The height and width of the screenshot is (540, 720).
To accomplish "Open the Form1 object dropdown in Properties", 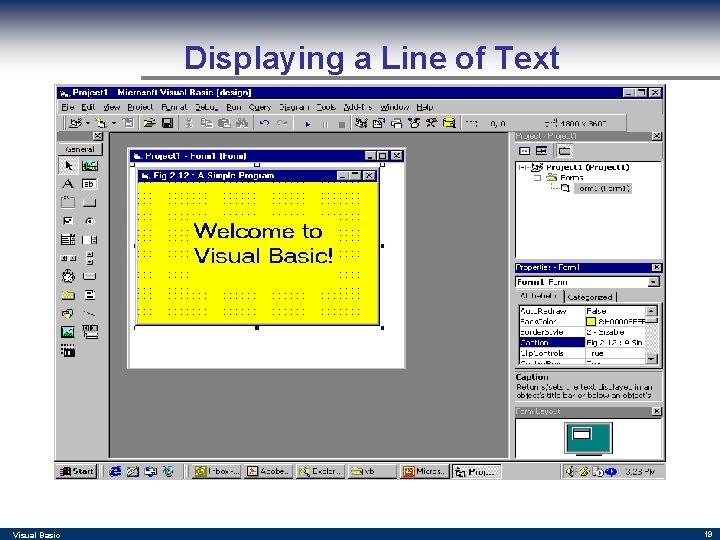I will (654, 282).
